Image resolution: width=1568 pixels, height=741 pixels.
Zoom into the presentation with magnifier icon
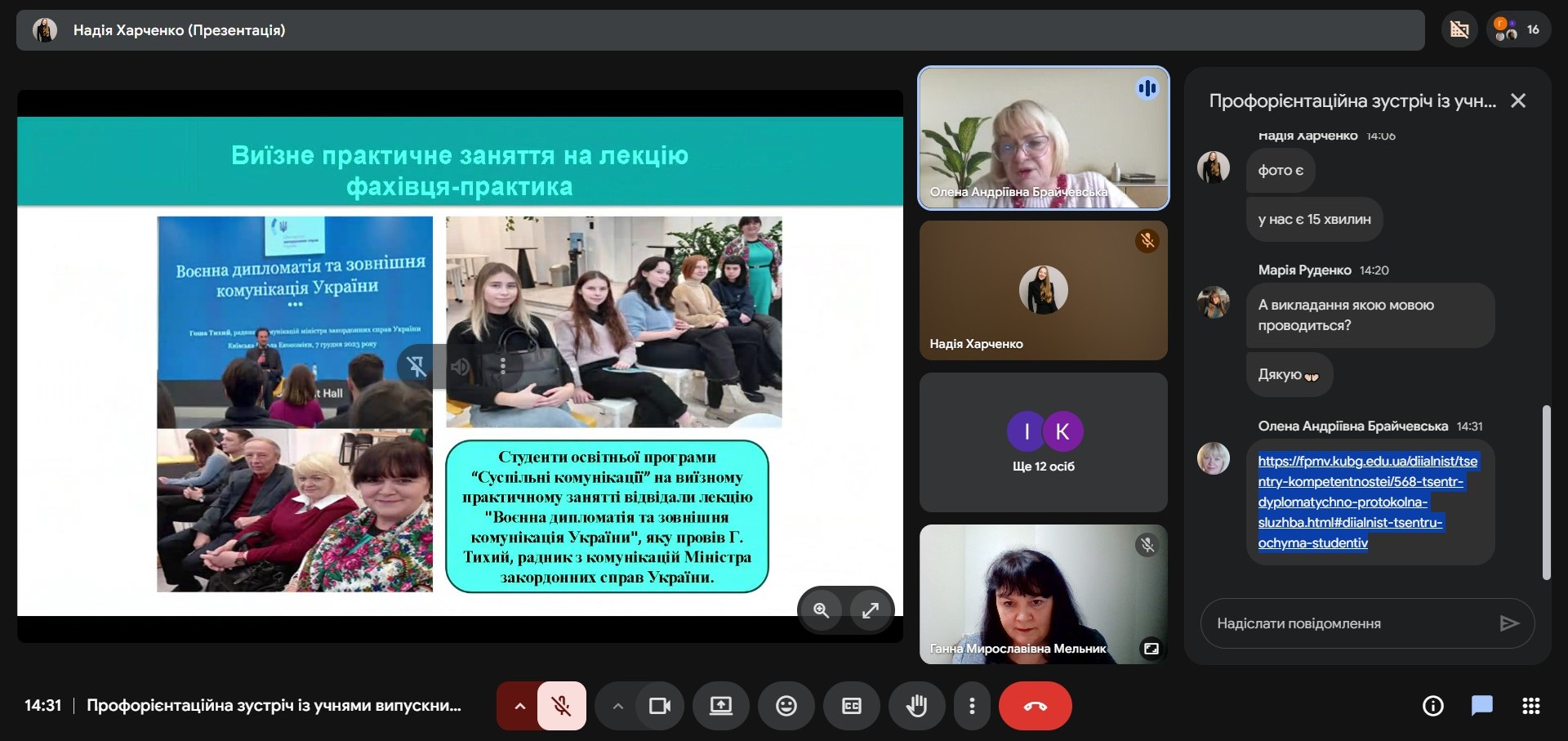point(821,610)
